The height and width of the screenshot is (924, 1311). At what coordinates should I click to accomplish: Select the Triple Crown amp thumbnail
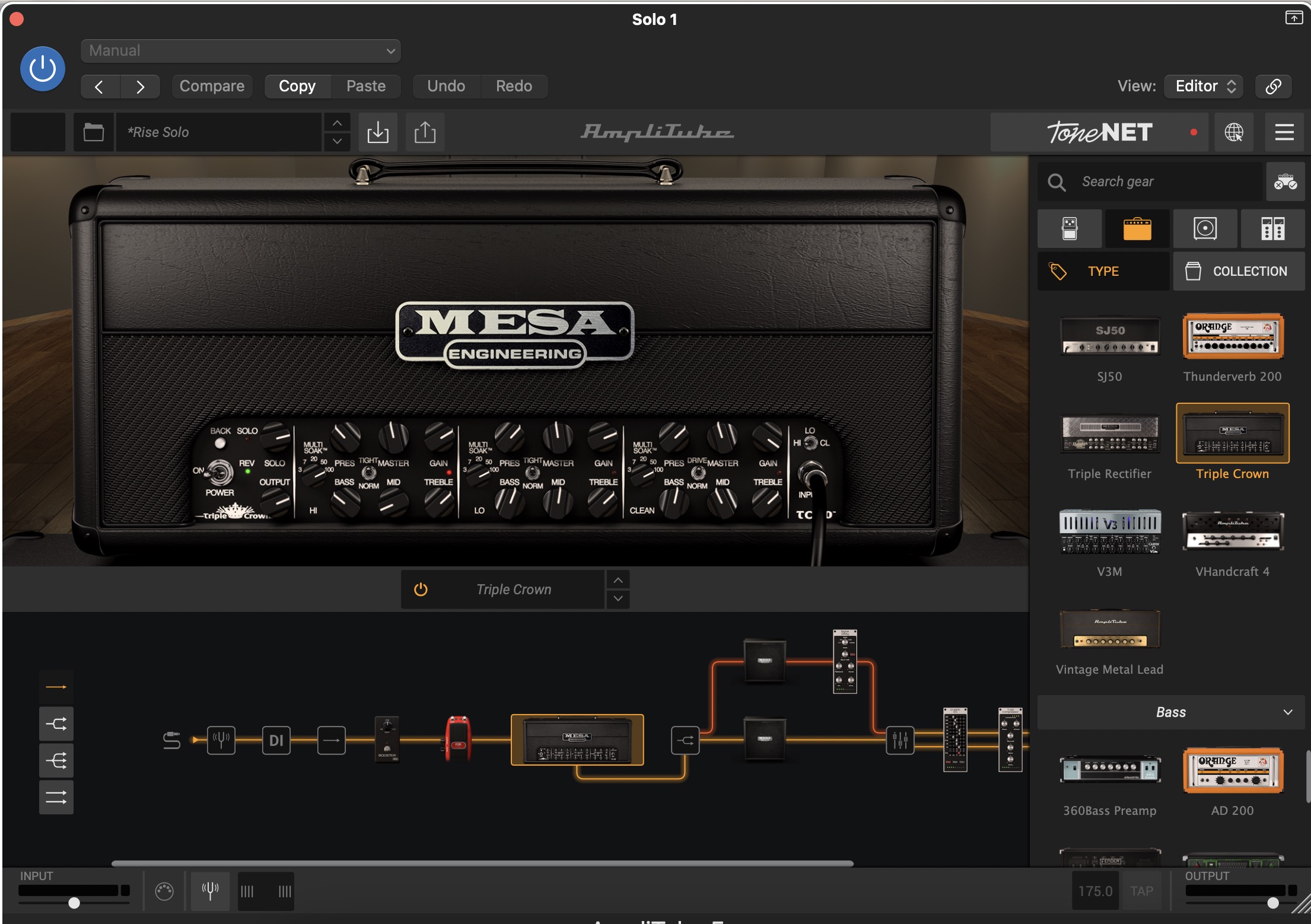pos(1233,434)
